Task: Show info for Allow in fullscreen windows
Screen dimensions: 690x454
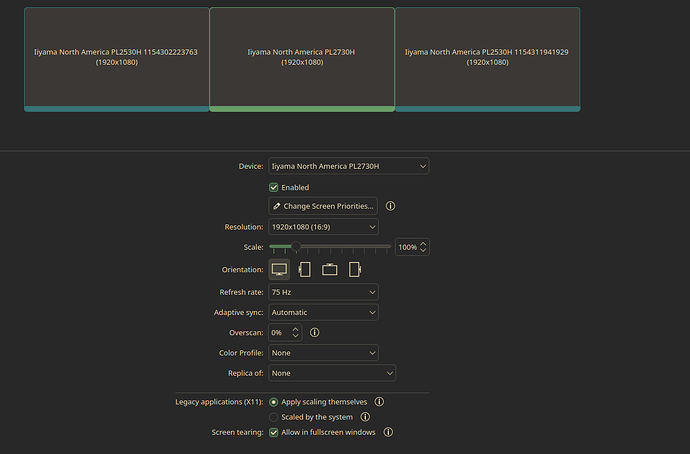Action: (388, 432)
